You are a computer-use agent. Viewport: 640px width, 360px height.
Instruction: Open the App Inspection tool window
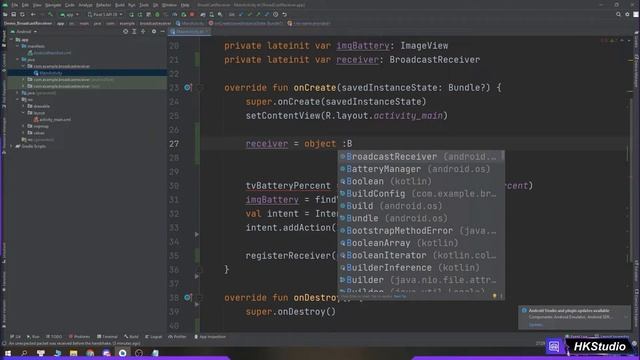tap(210, 337)
